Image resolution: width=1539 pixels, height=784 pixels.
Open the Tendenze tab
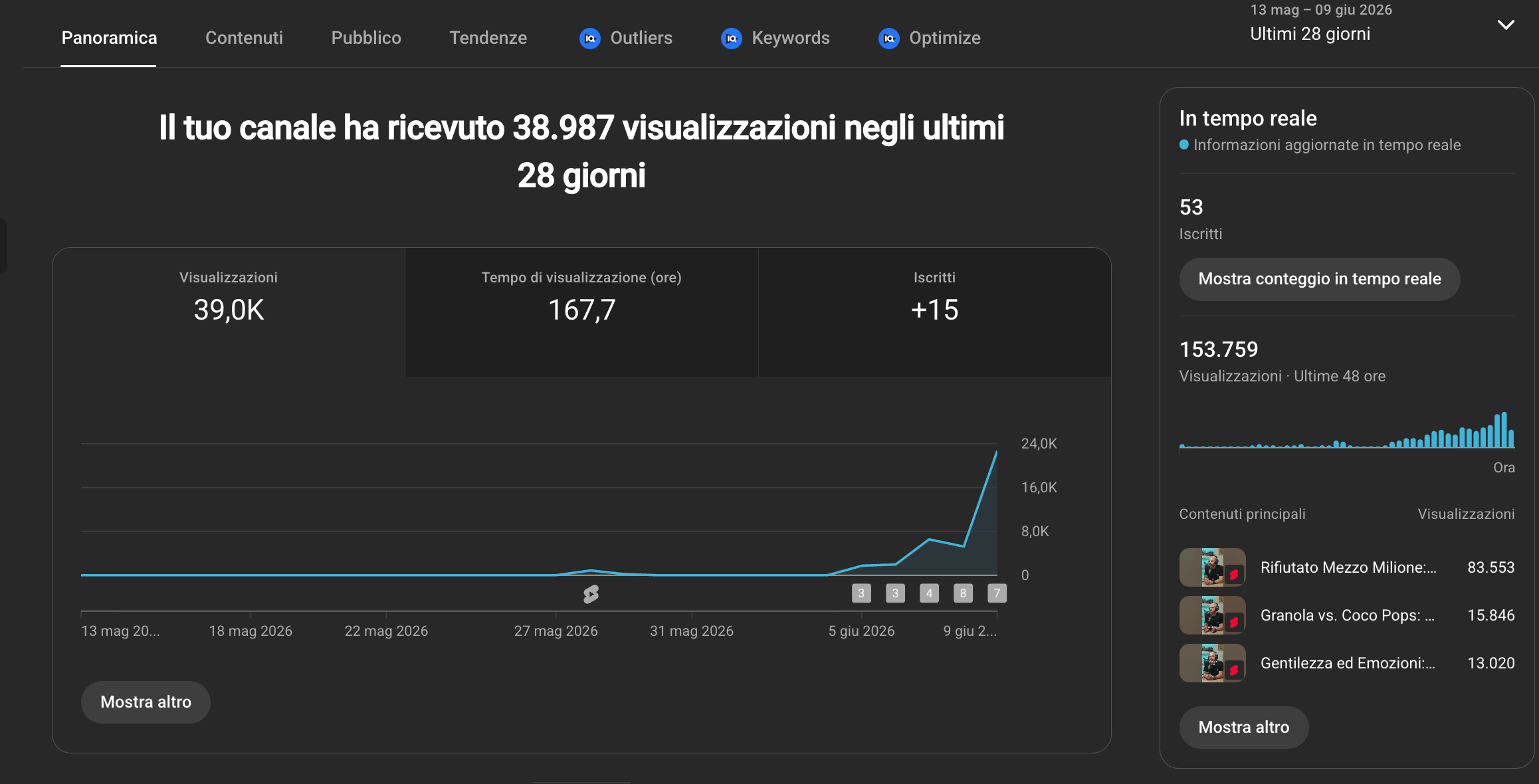pos(488,38)
